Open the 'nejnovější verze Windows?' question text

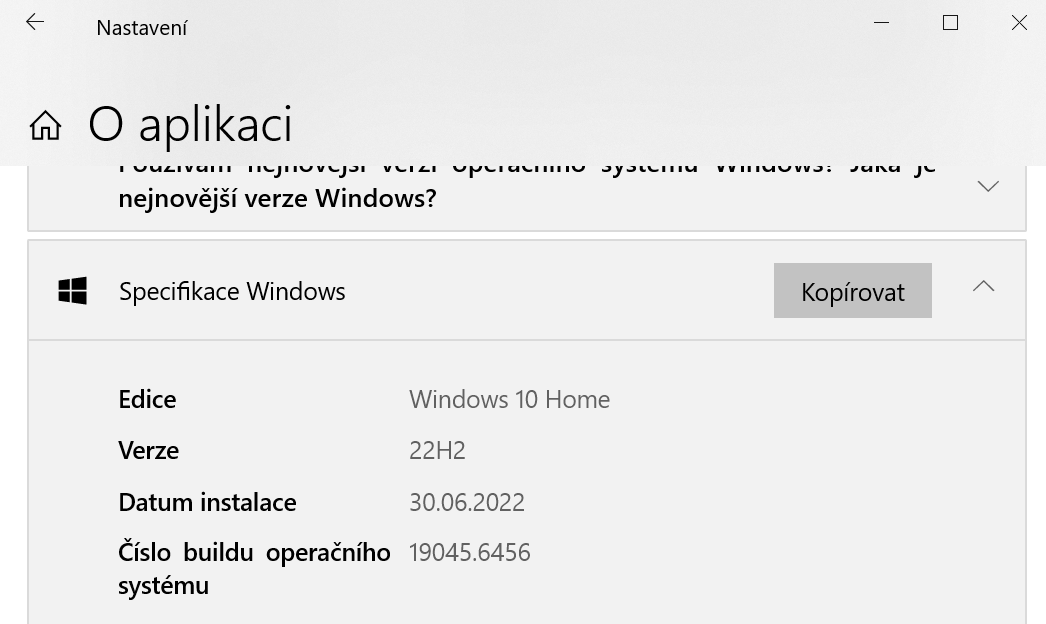tap(277, 198)
